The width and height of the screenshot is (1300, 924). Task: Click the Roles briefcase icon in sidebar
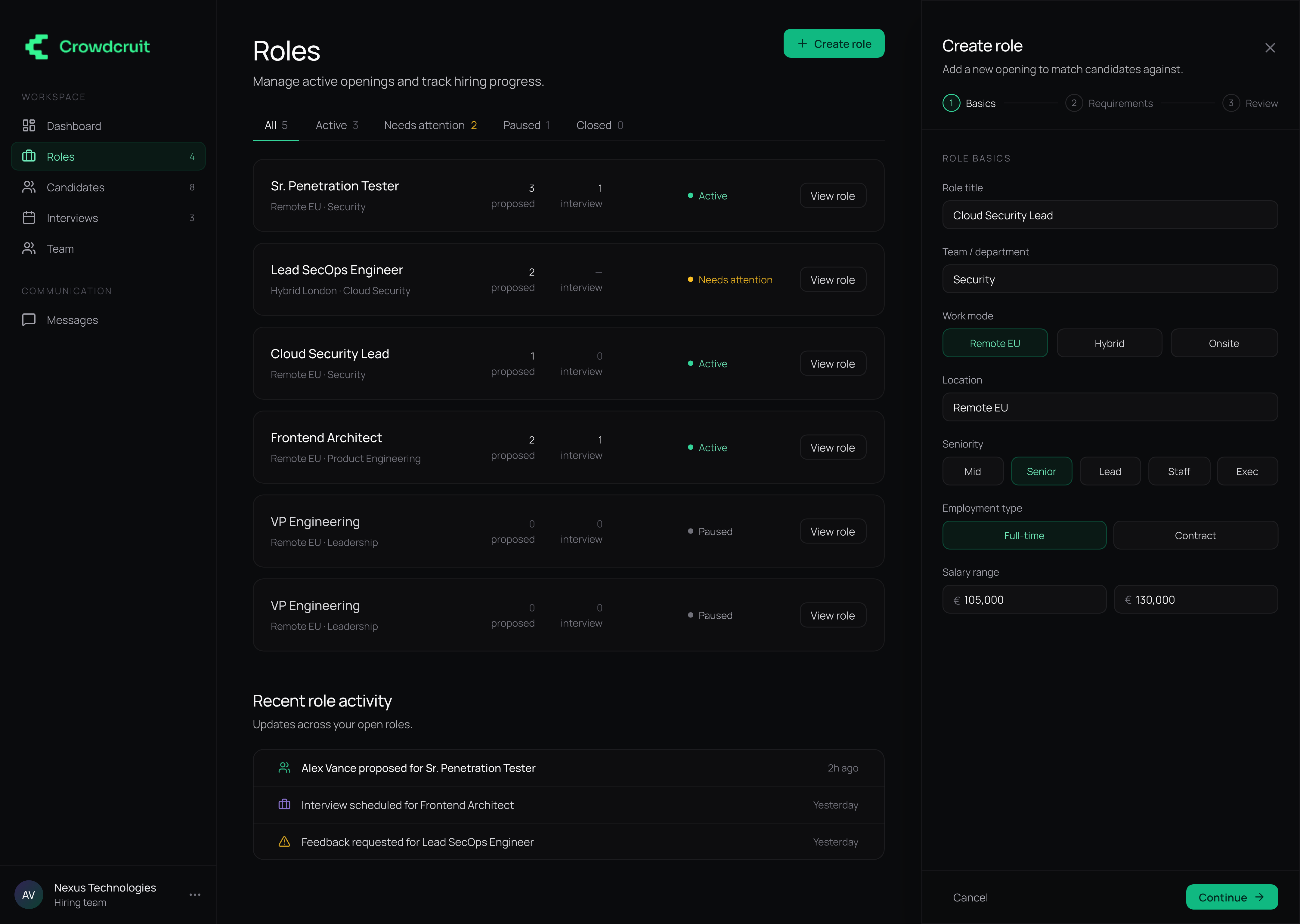(x=29, y=156)
